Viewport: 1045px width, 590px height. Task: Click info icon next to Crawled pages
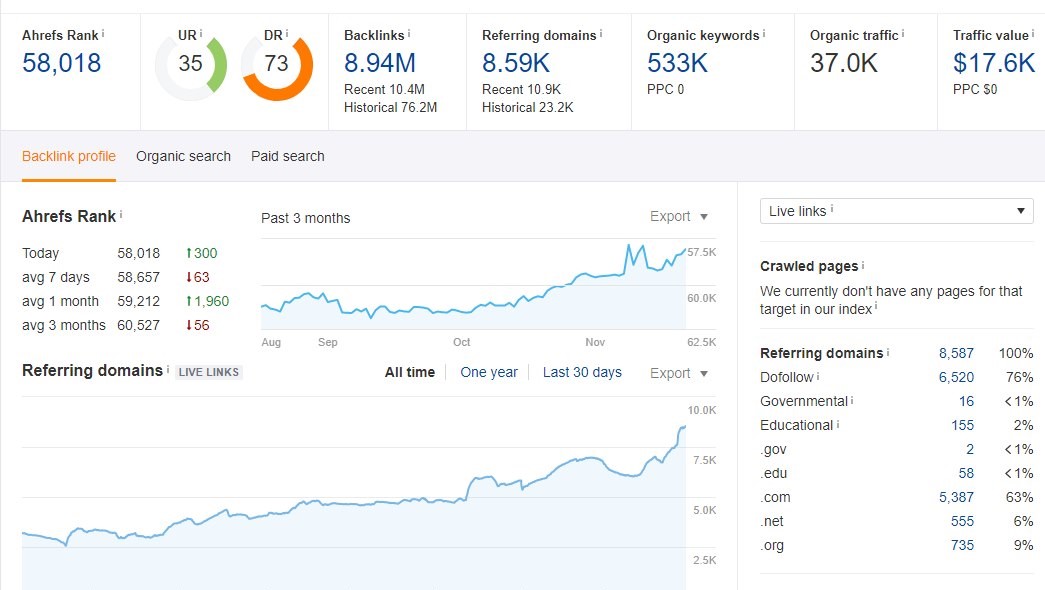coord(863,266)
